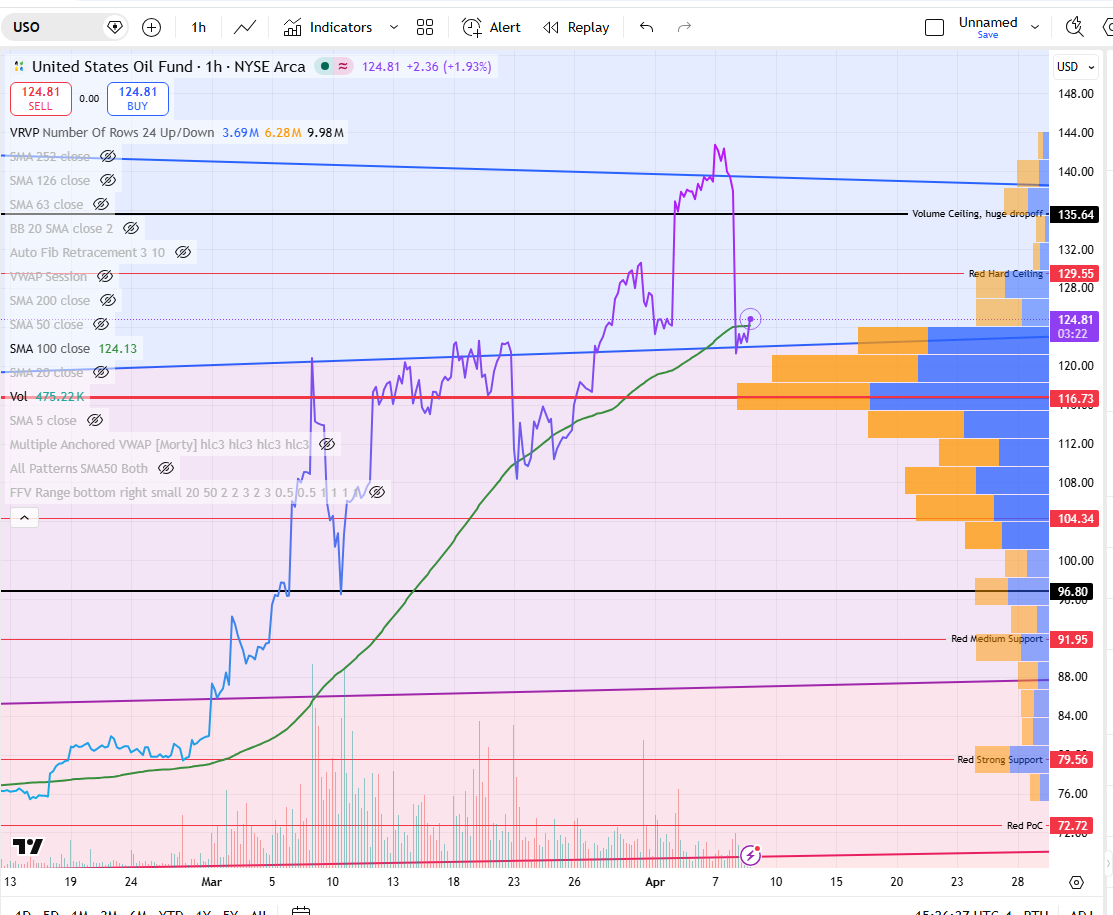Image resolution: width=1113 pixels, height=915 pixels.
Task: Toggle the SMA 20 close eye icon
Action: click(x=102, y=372)
